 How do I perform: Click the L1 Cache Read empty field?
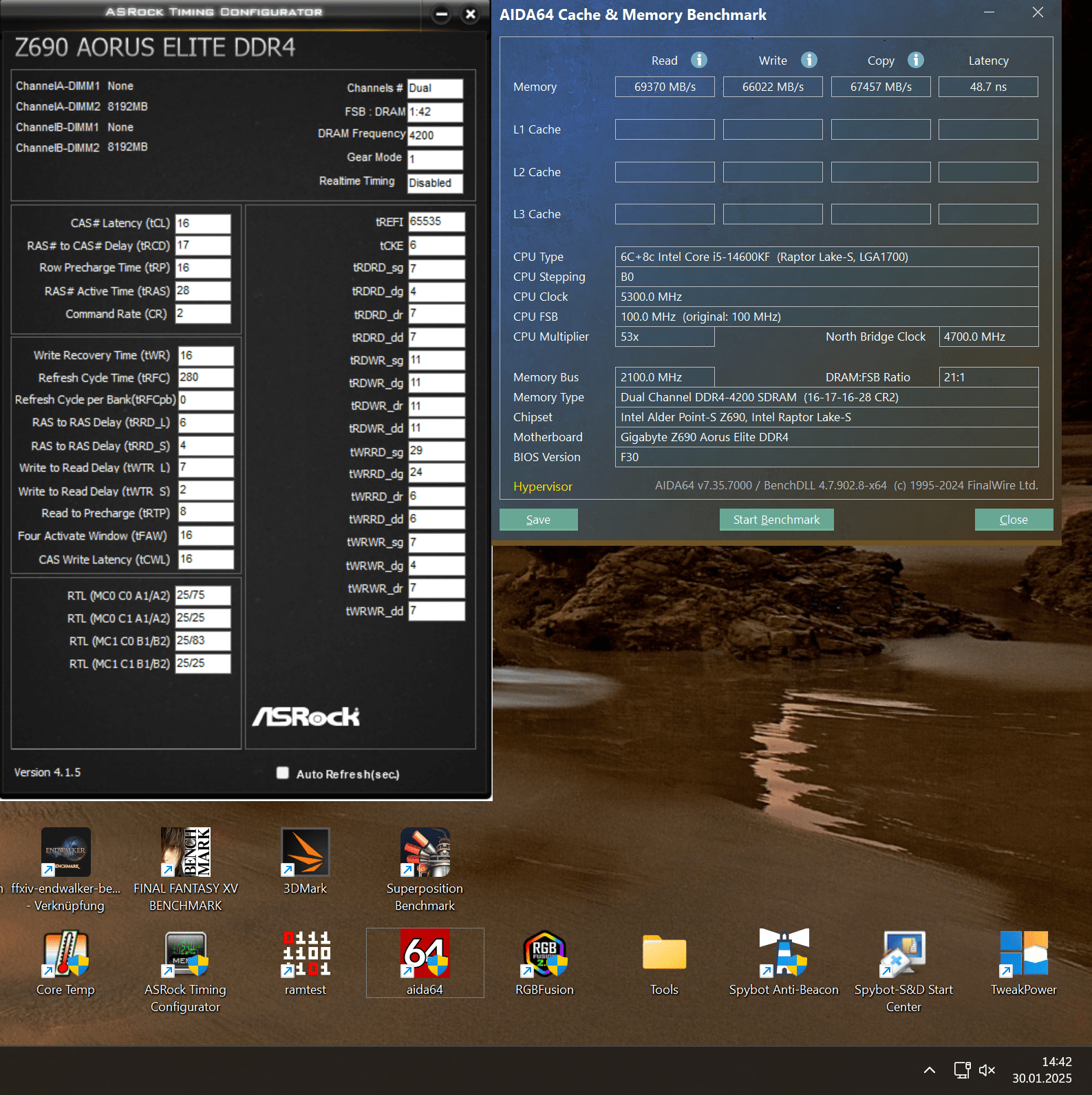tap(665, 129)
